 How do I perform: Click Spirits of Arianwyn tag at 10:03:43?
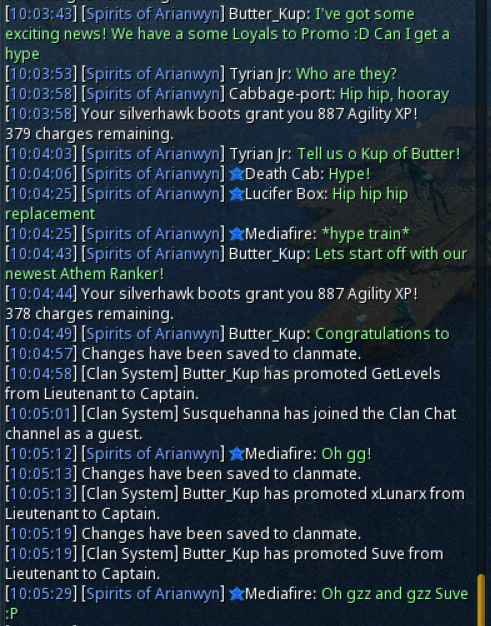[x=153, y=14]
